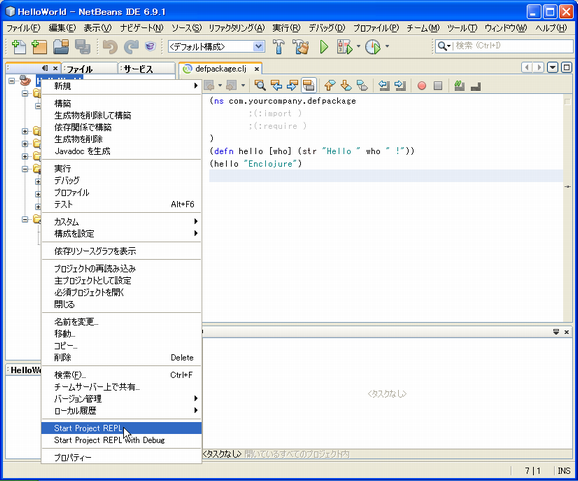This screenshot has height=481, width=578.
Task: Choose 生成物を削除して構築 menu entry
Action: (122, 115)
